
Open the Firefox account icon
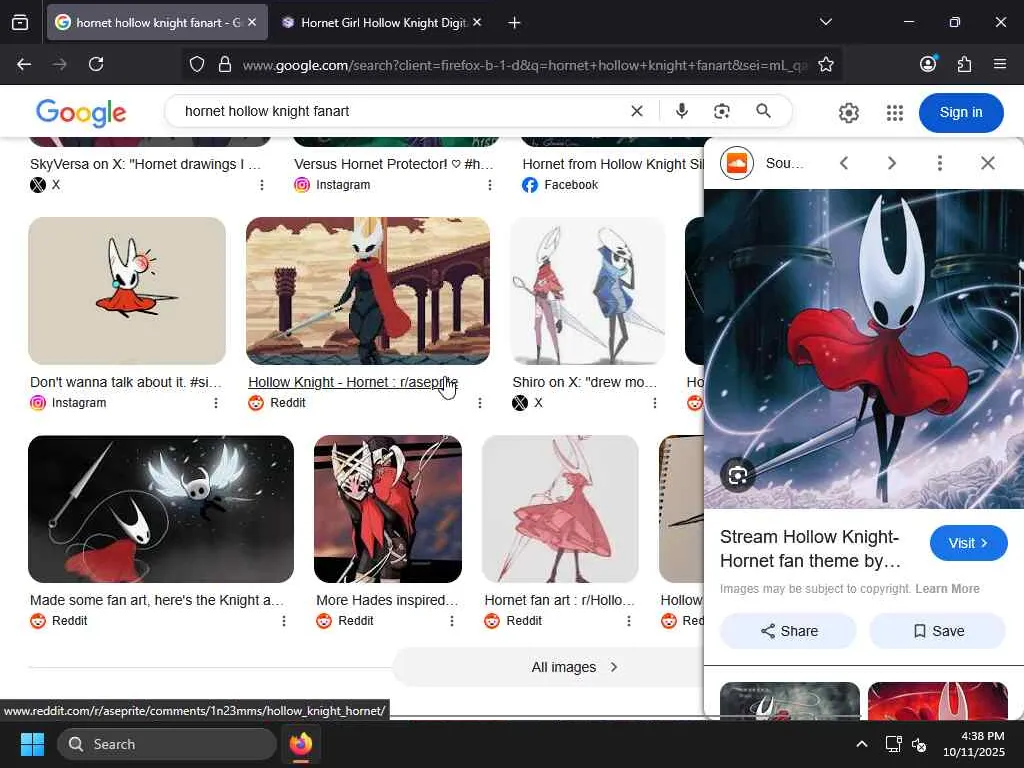click(928, 63)
